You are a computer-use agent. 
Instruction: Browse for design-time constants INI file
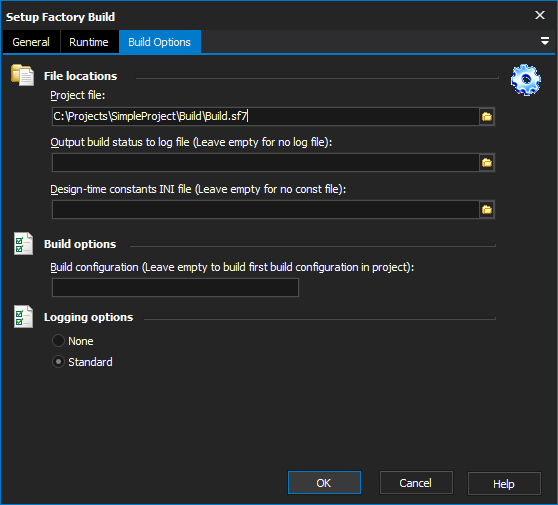point(486,210)
